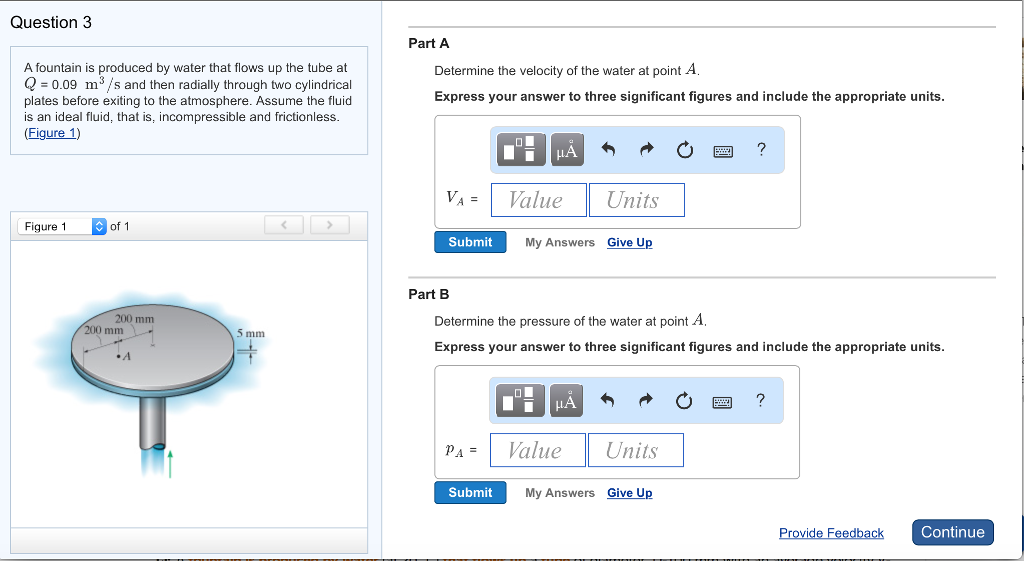1024x561 pixels.
Task: Open keyboard shortcuts icon in Part B
Action: pyautogui.click(x=722, y=402)
